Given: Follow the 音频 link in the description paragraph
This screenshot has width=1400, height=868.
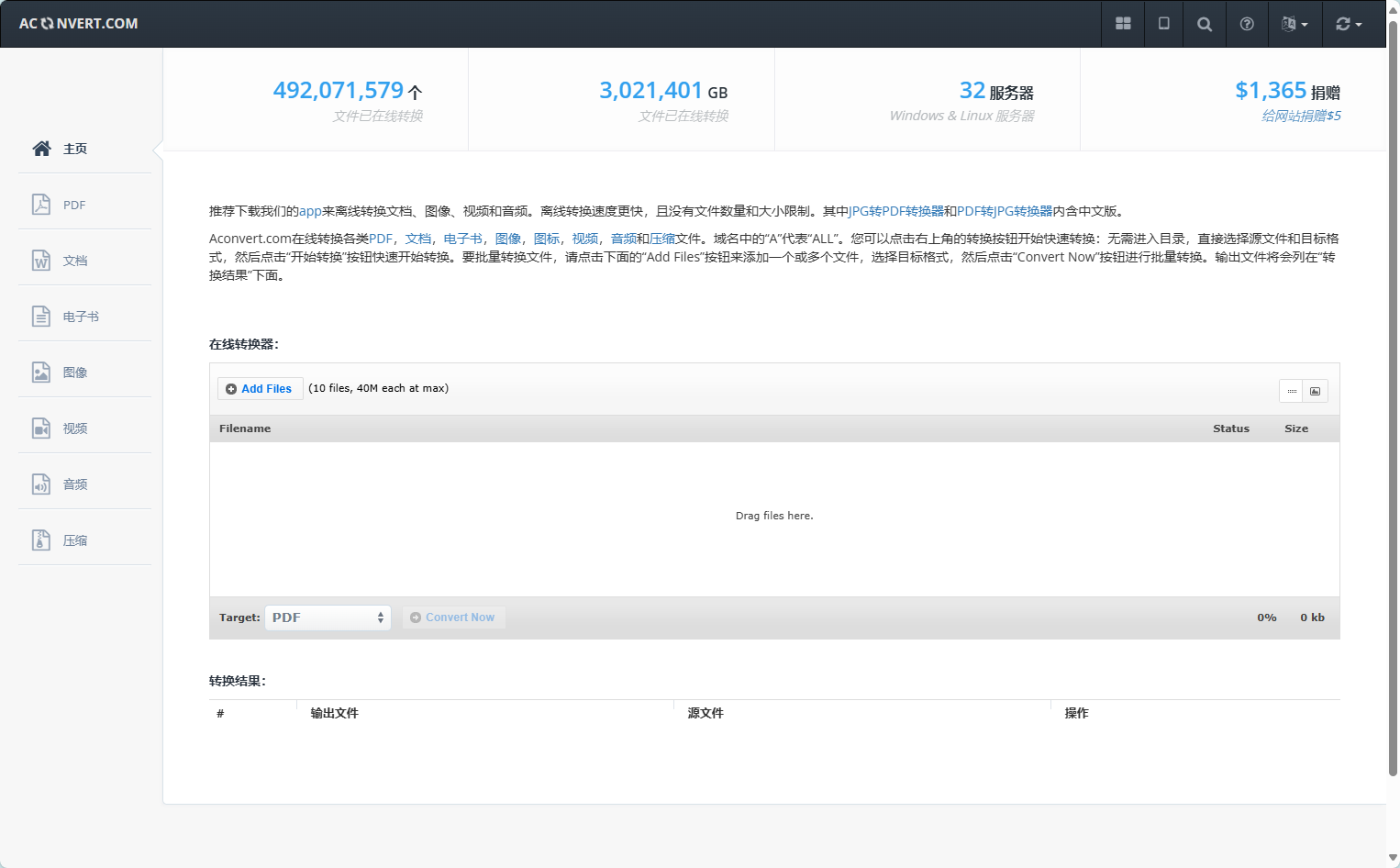Looking at the screenshot, I should coord(624,239).
